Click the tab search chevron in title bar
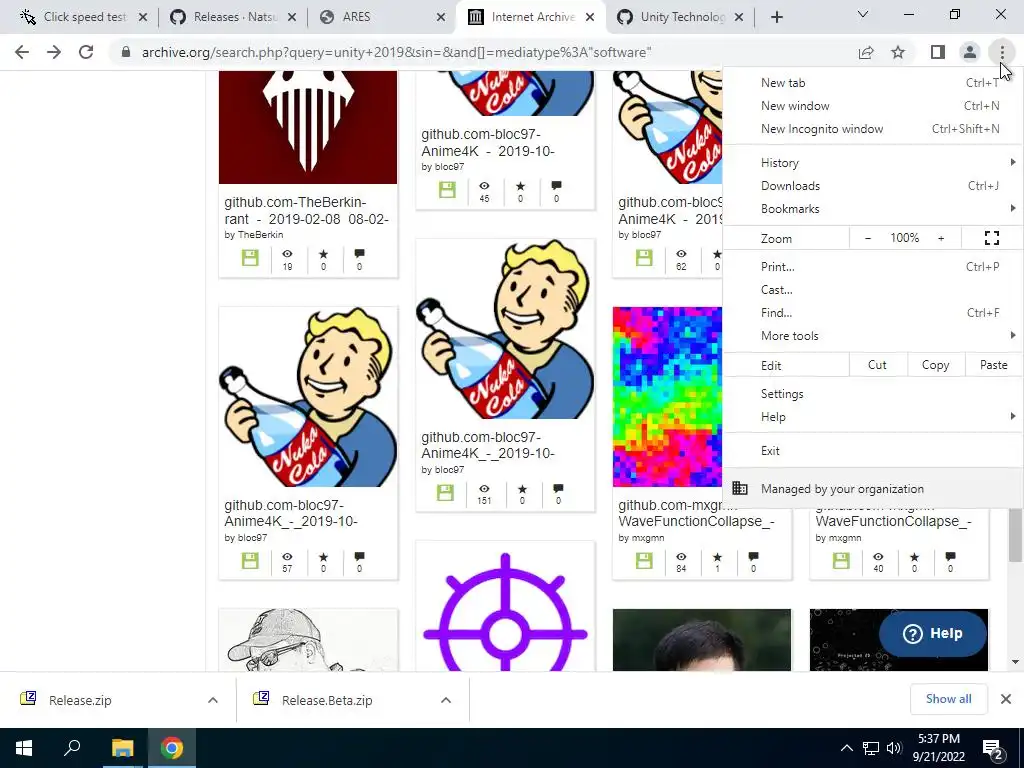The height and width of the screenshot is (768, 1024). tap(863, 14)
